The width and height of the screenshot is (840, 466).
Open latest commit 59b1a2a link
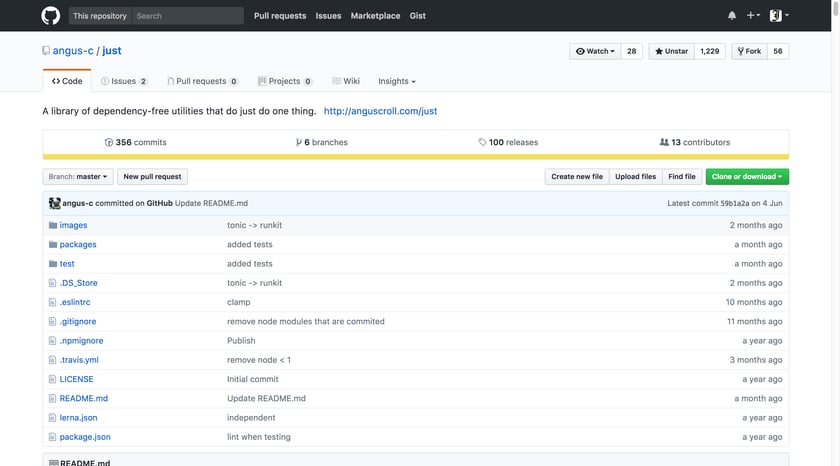734,204
